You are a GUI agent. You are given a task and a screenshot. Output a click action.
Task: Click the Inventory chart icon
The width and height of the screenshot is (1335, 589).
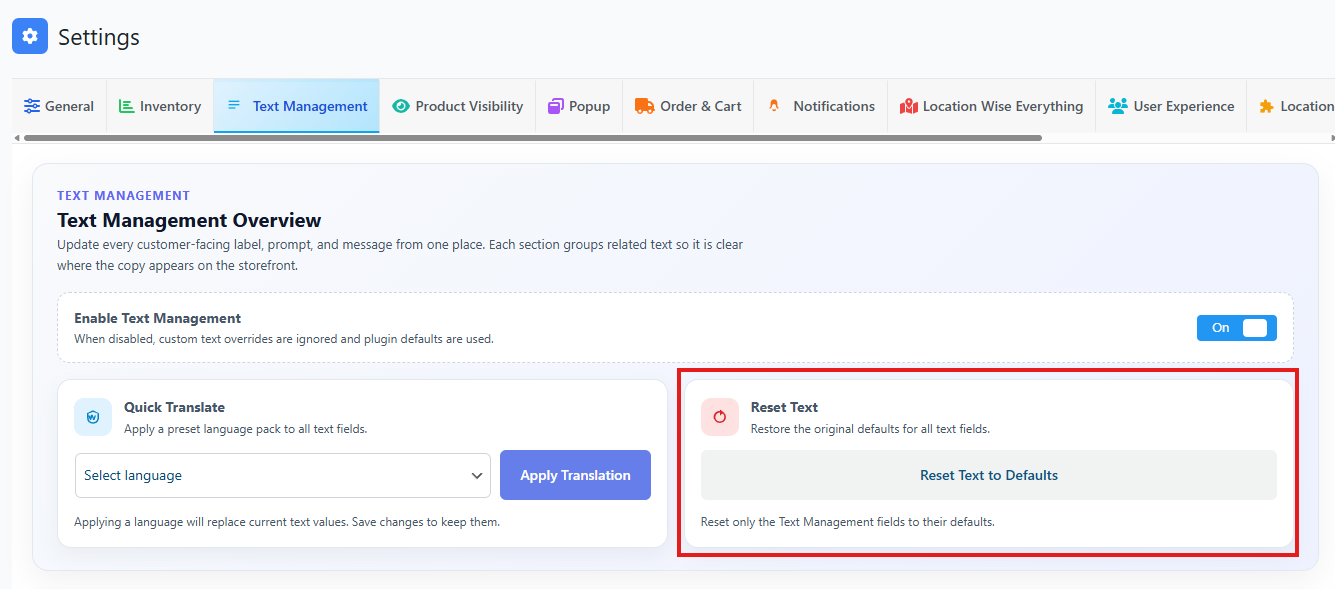coord(126,106)
